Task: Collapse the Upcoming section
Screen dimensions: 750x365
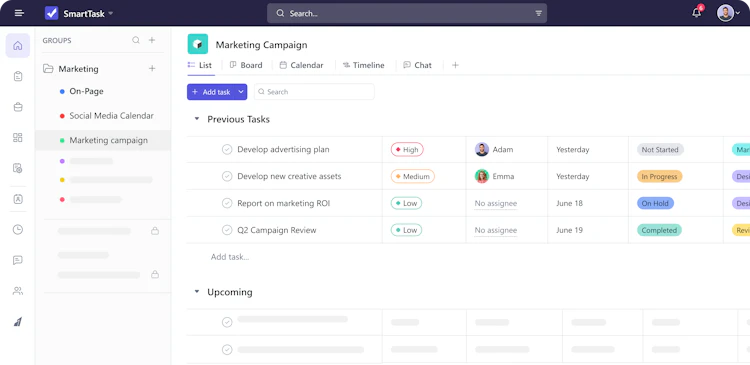Action: 197,292
